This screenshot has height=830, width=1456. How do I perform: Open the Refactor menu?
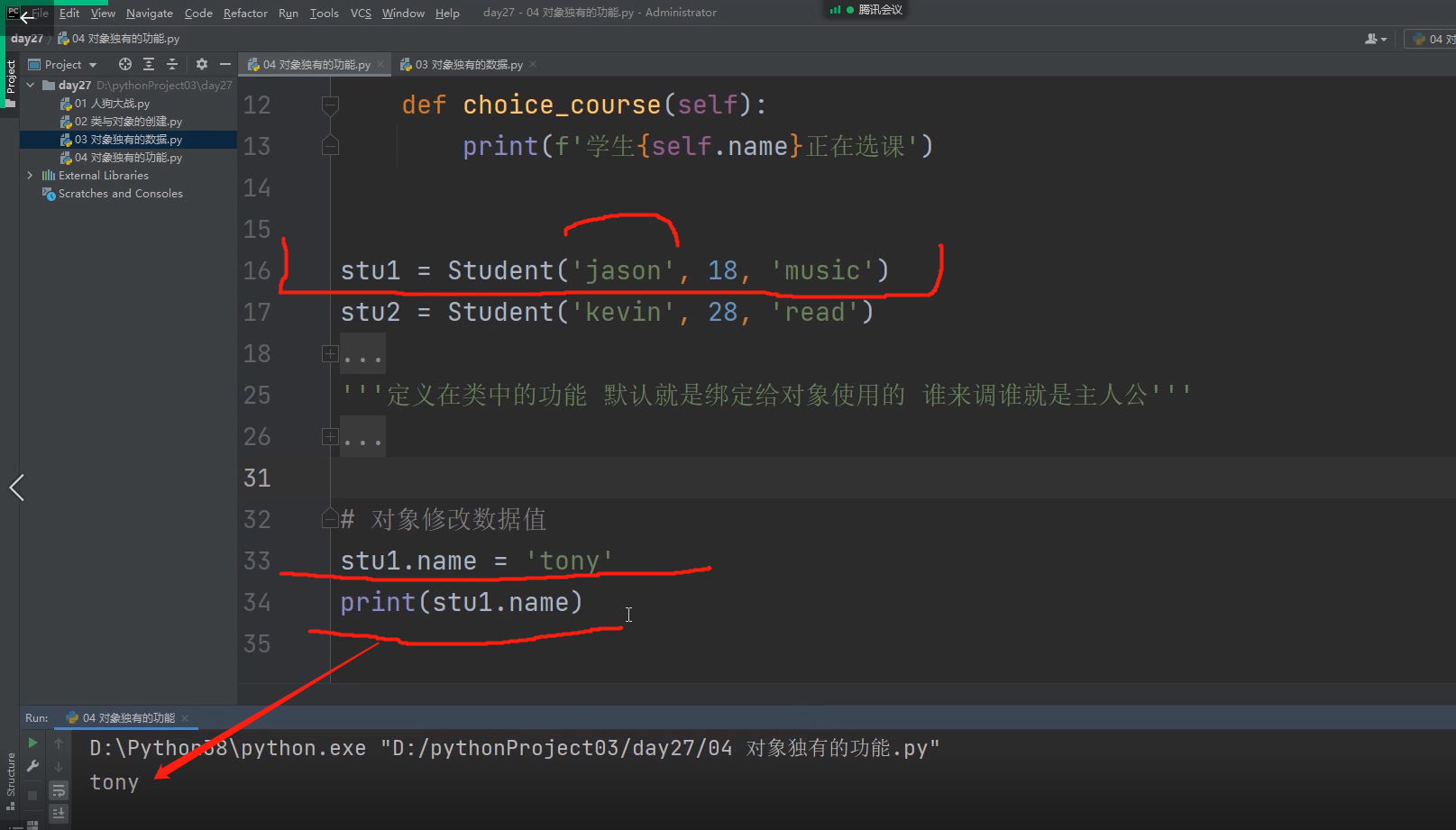tap(245, 13)
